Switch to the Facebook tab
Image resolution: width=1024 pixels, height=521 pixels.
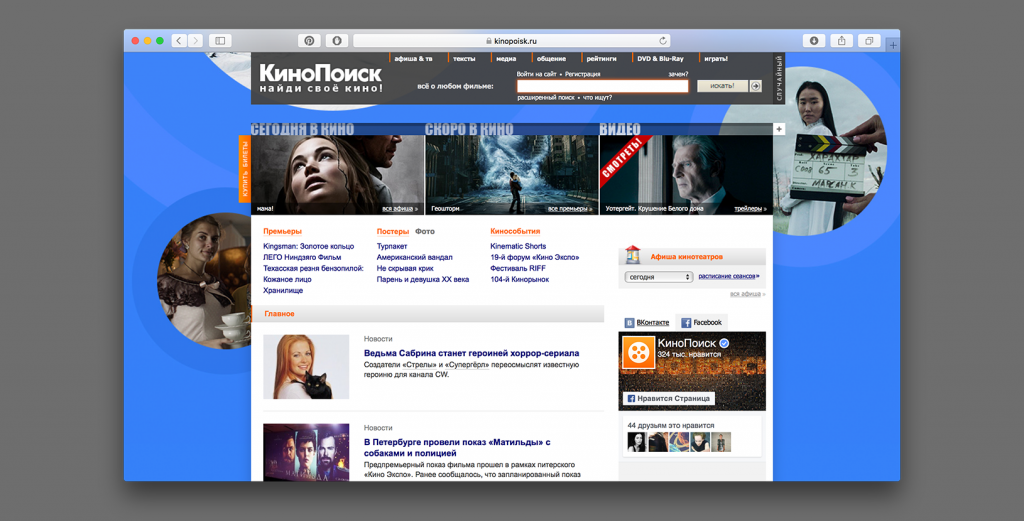[x=701, y=323]
